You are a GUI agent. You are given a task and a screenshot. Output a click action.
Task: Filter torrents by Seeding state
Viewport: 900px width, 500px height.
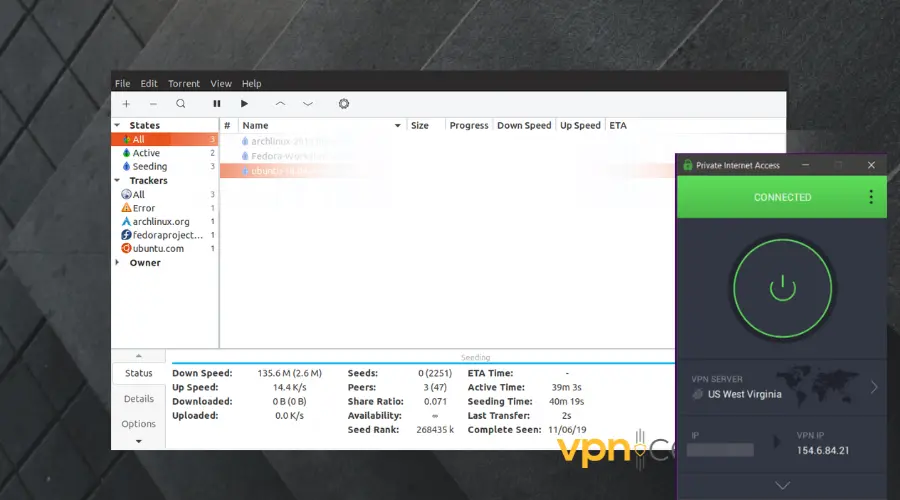[x=150, y=167]
